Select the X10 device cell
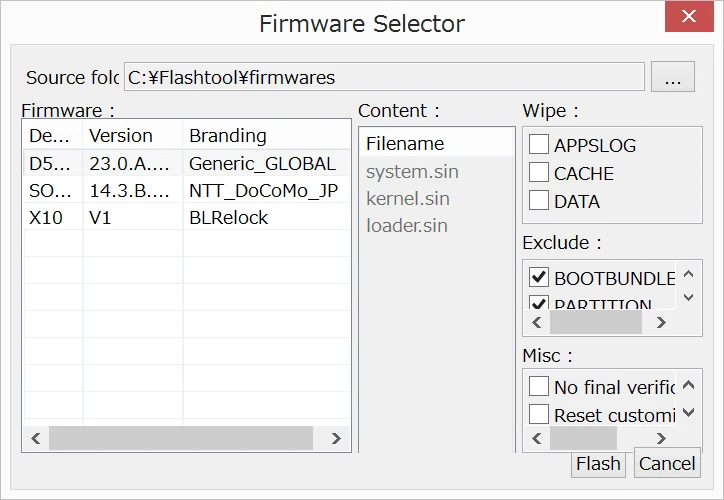The width and height of the screenshot is (724, 500). click(53, 217)
